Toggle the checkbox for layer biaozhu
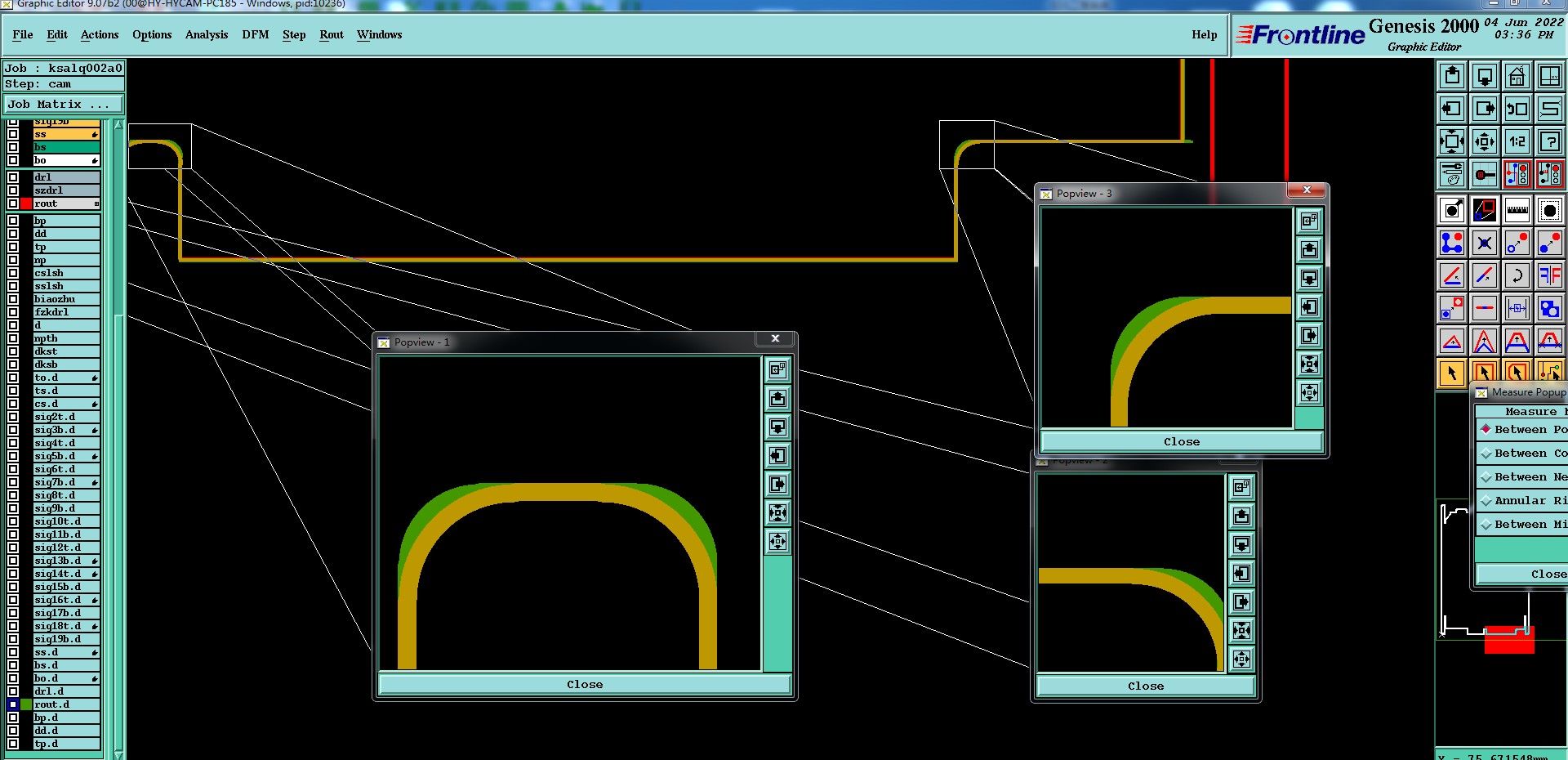This screenshot has height=760, width=1568. (13, 299)
